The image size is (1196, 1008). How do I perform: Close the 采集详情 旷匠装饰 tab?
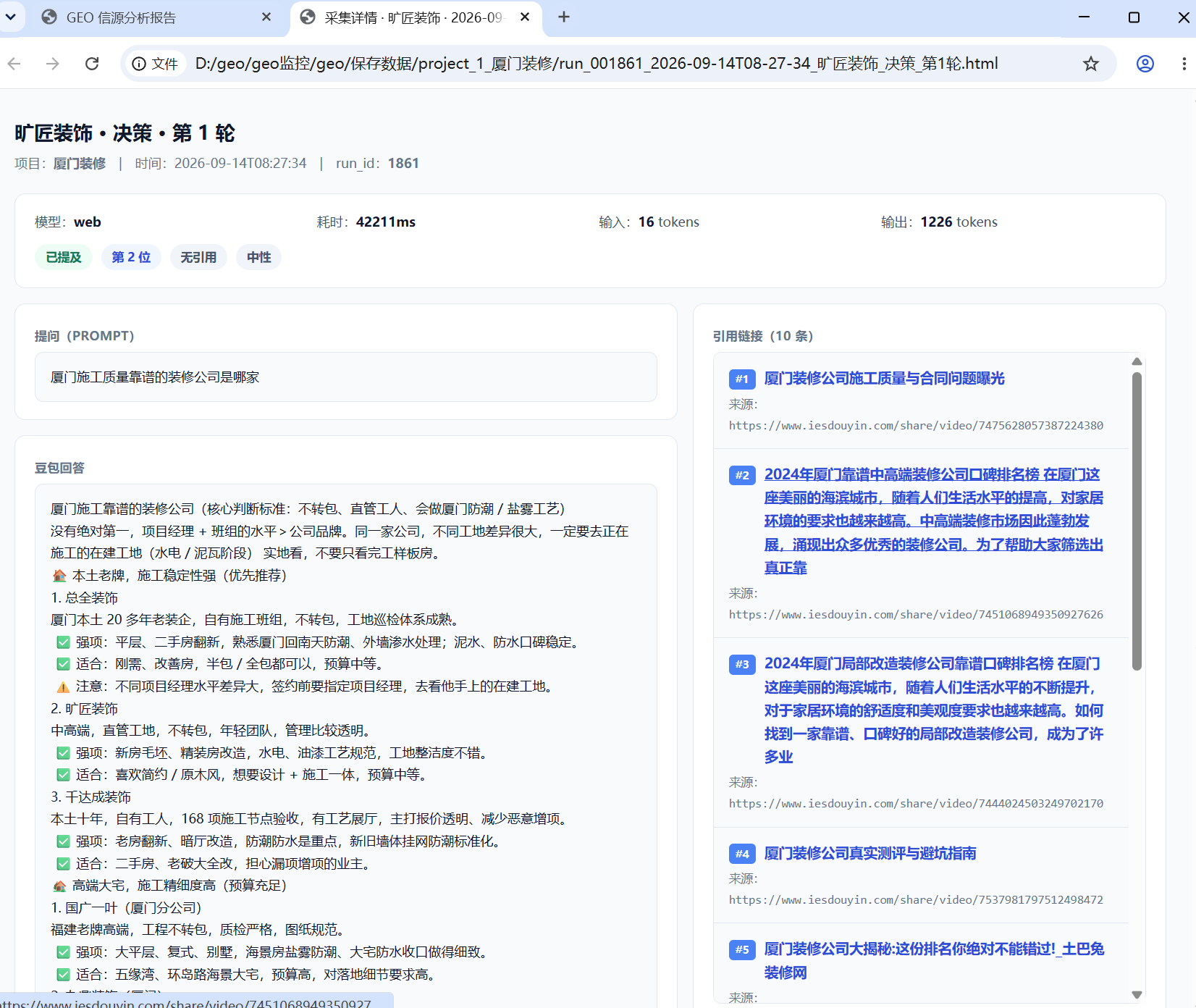(526, 17)
